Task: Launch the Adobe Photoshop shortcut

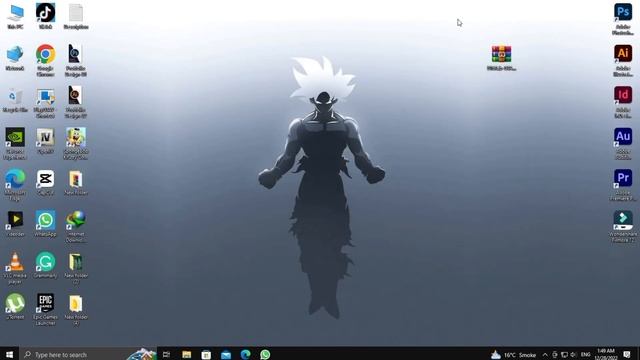Action: [x=623, y=19]
